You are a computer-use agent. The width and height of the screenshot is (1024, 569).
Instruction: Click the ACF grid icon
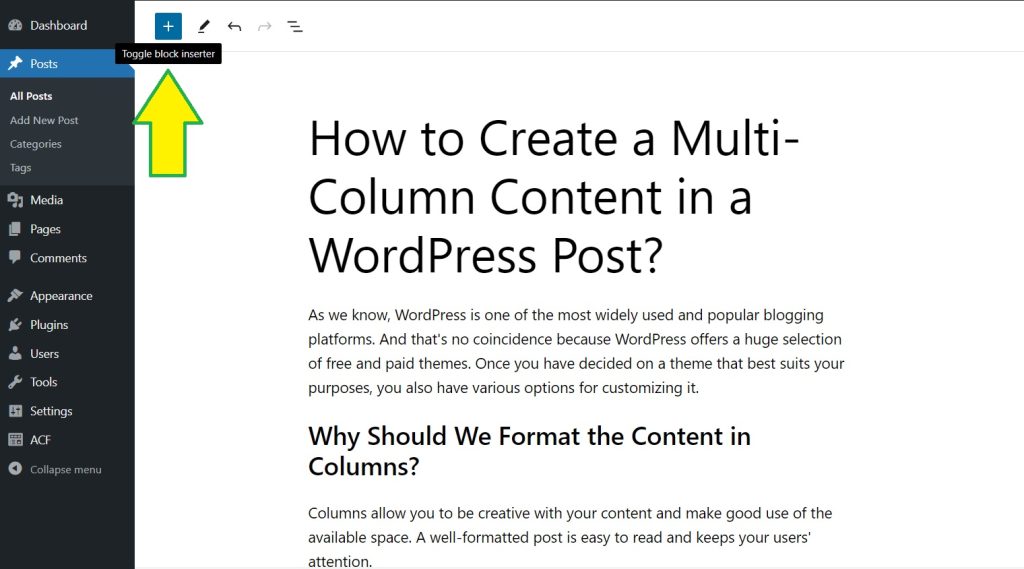pos(15,440)
